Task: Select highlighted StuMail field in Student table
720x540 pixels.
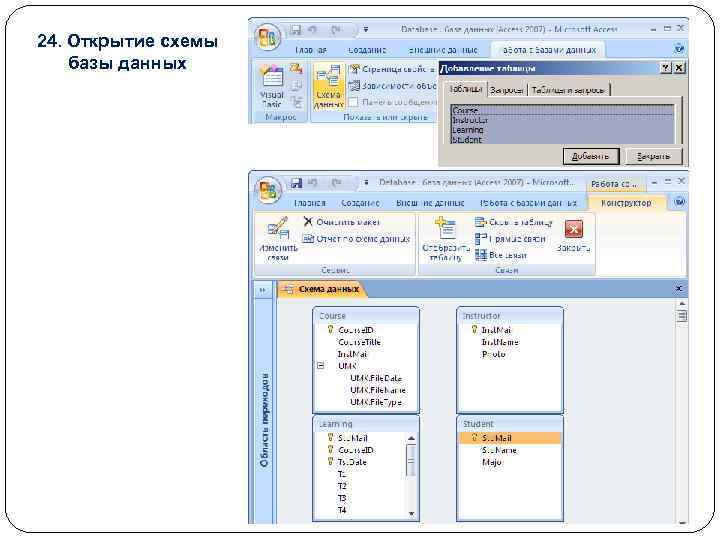Action: pyautogui.click(x=510, y=439)
